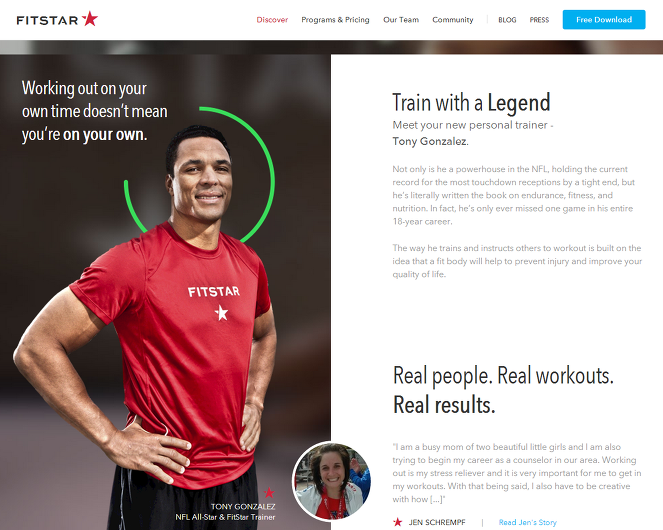The image size is (663, 530).
Task: Visit the BLOG link
Action: click(x=507, y=20)
